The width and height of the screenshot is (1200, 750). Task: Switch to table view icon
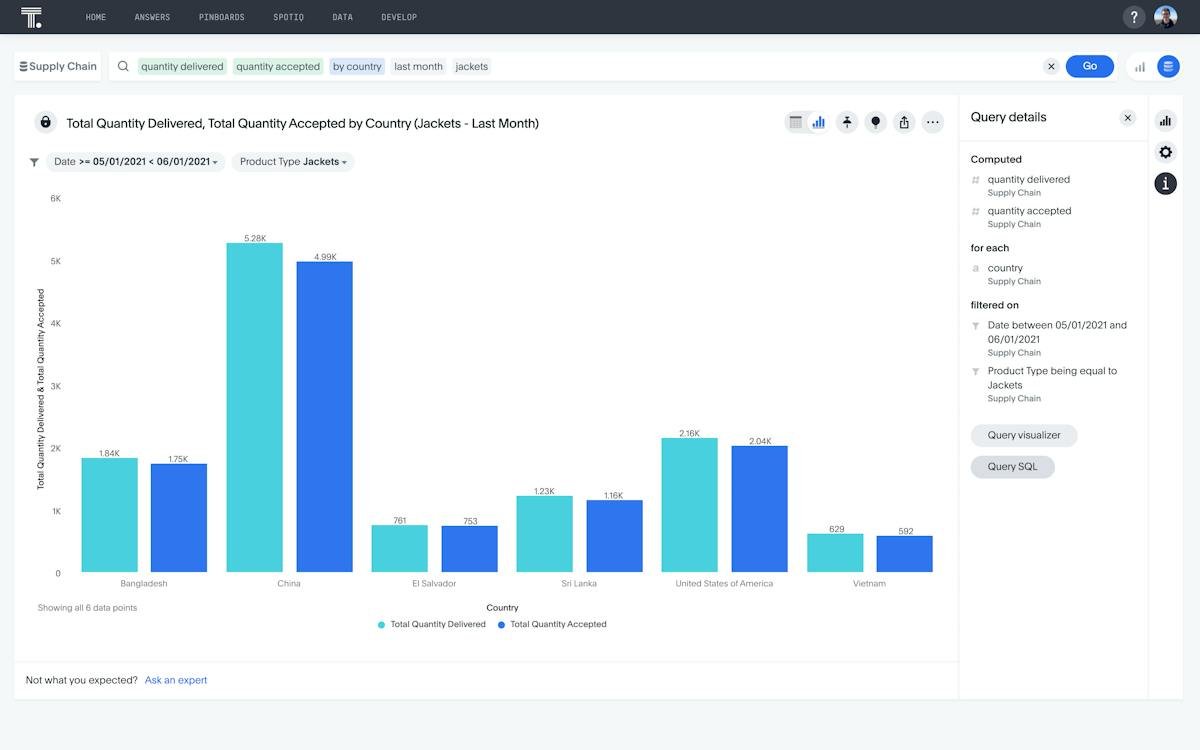tap(796, 122)
